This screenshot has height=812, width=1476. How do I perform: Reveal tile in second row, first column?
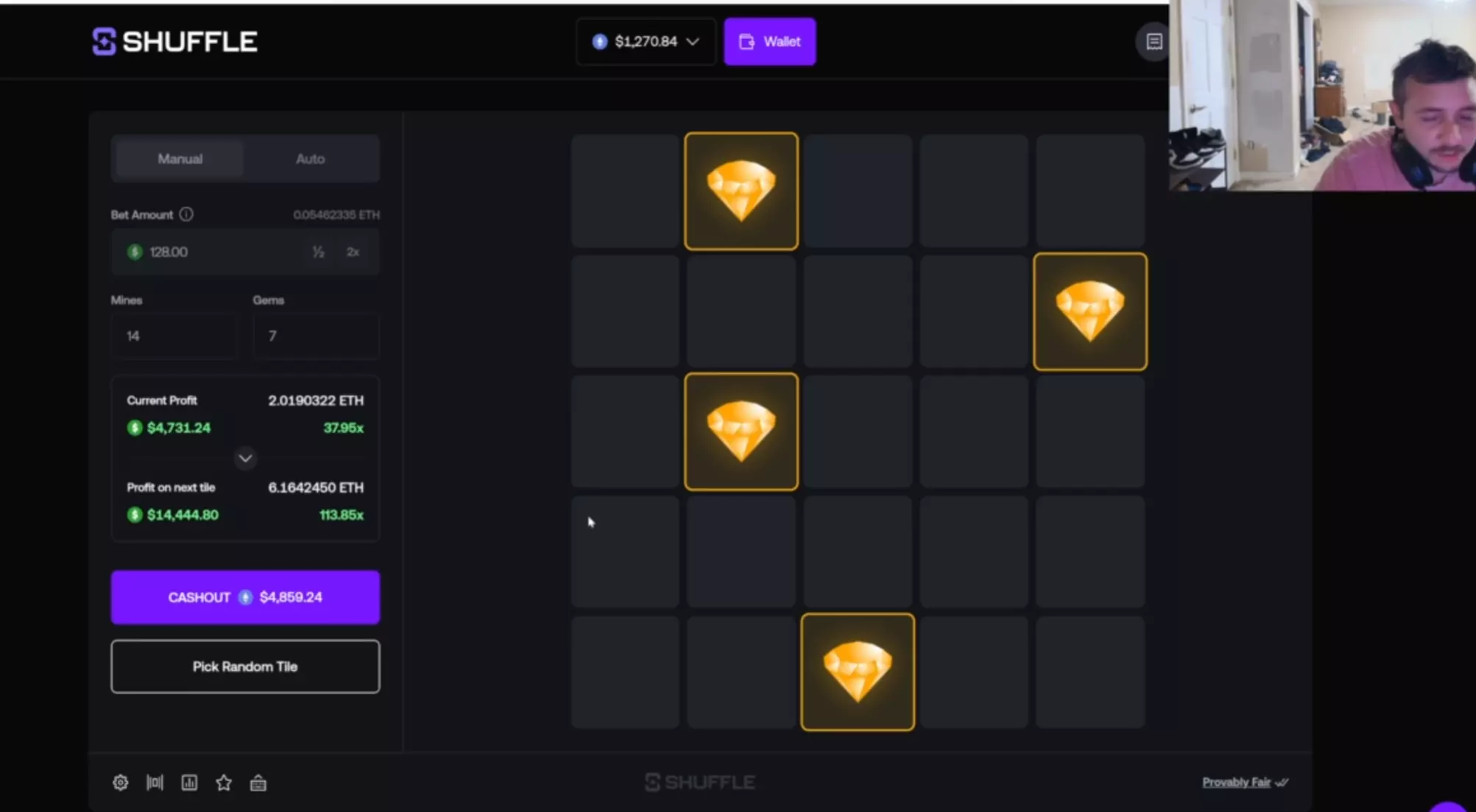coord(625,311)
